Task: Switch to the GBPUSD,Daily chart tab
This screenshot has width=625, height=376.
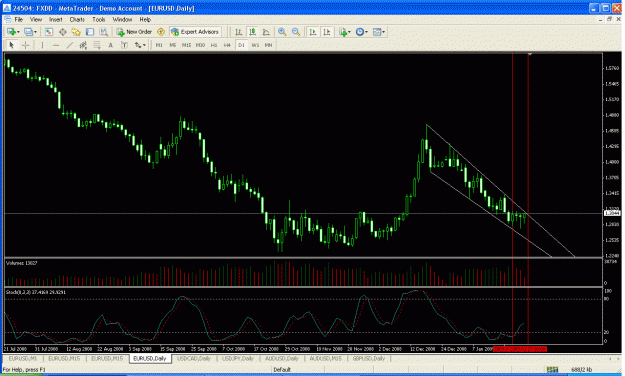Action: pos(369,359)
